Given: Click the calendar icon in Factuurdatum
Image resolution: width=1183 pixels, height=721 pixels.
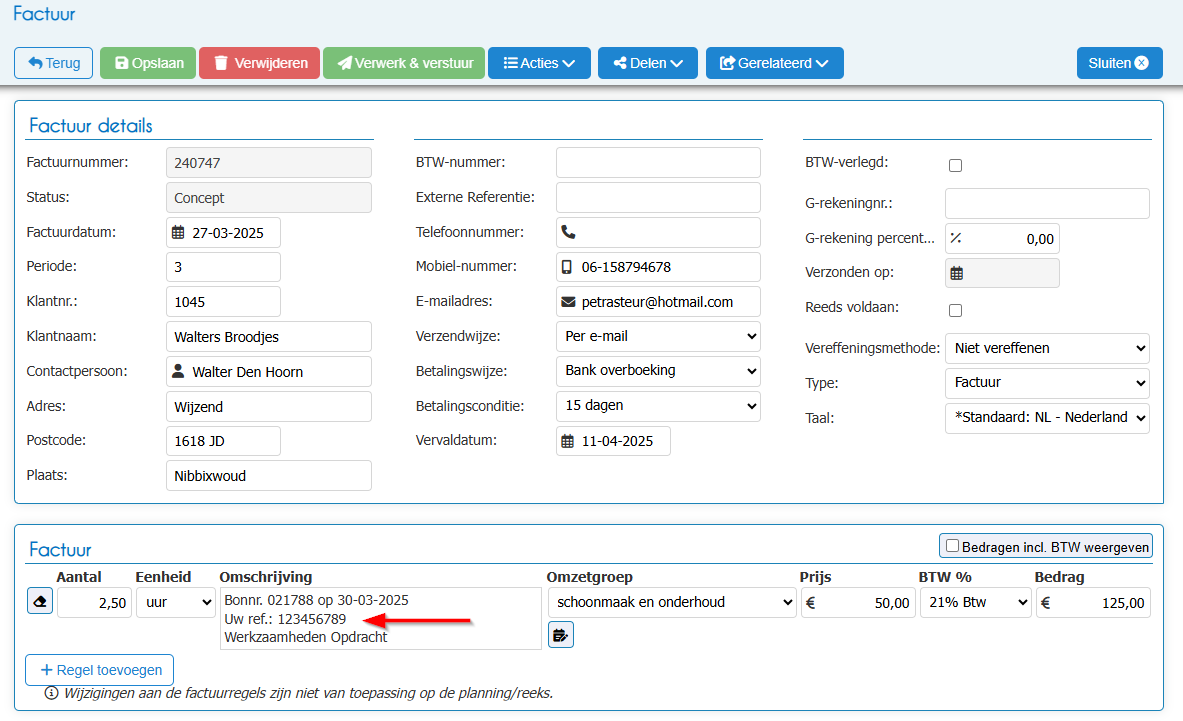Looking at the screenshot, I should click(178, 232).
